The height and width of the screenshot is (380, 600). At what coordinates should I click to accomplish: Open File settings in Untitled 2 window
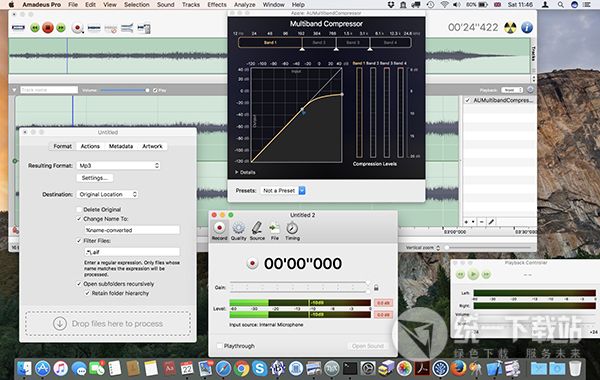tap(274, 231)
